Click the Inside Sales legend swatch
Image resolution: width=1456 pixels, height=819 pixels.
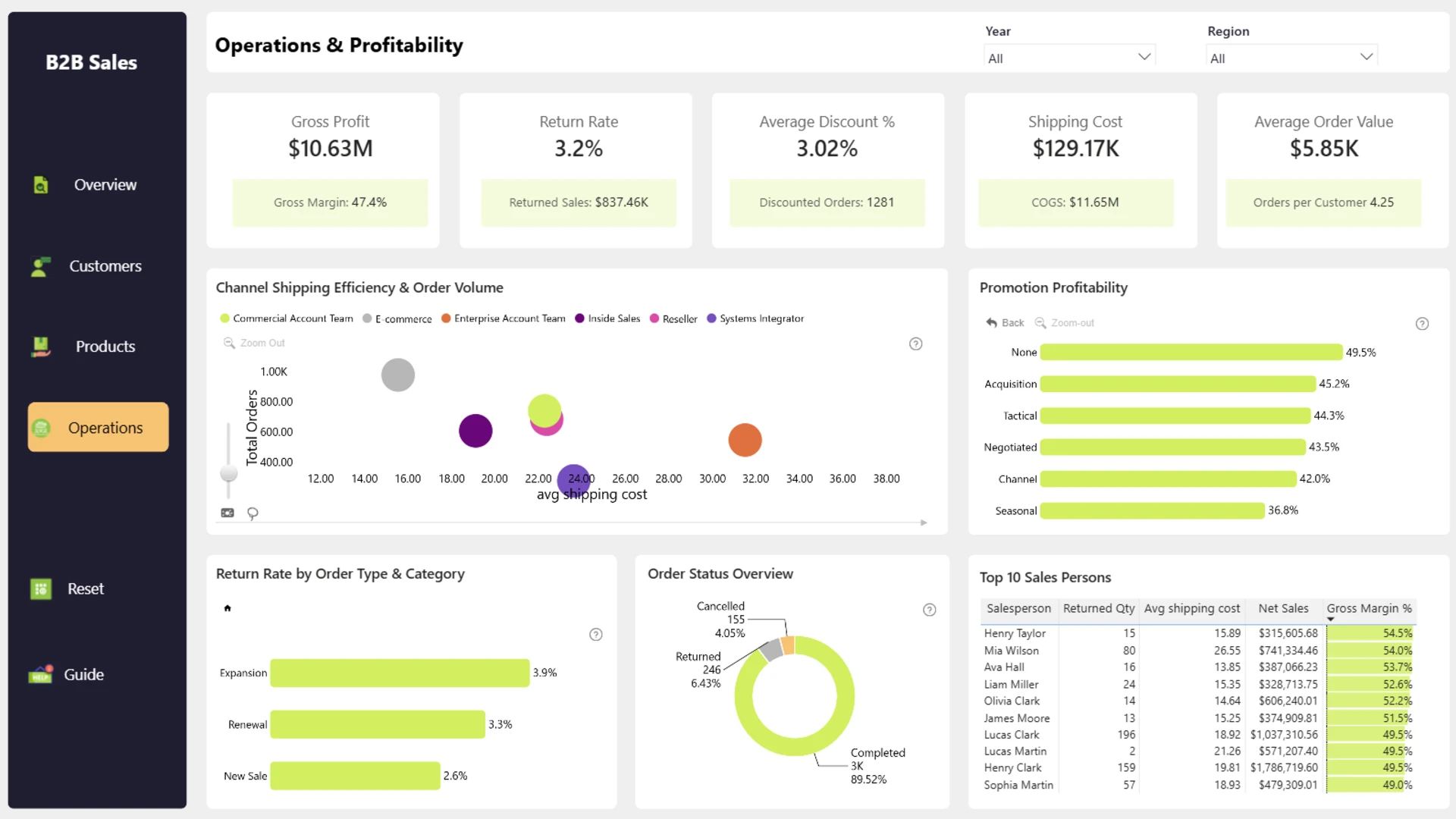(x=579, y=318)
